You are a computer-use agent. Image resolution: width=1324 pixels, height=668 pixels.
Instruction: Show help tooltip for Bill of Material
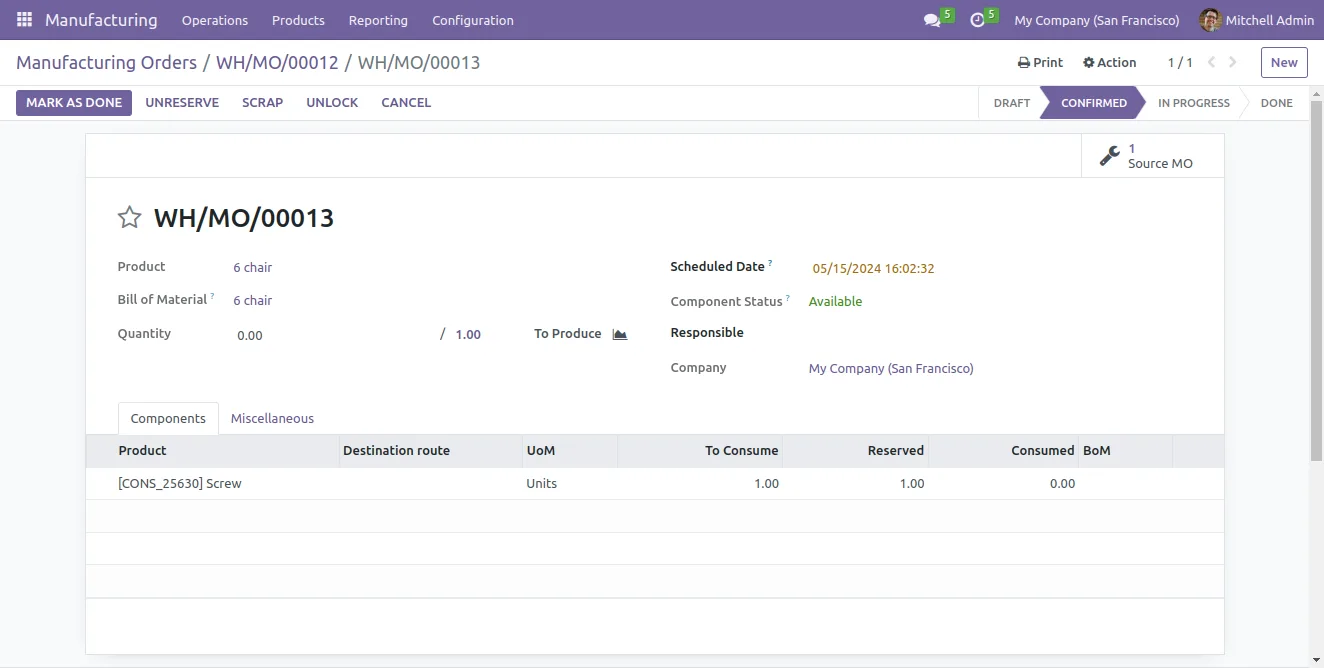(212, 296)
